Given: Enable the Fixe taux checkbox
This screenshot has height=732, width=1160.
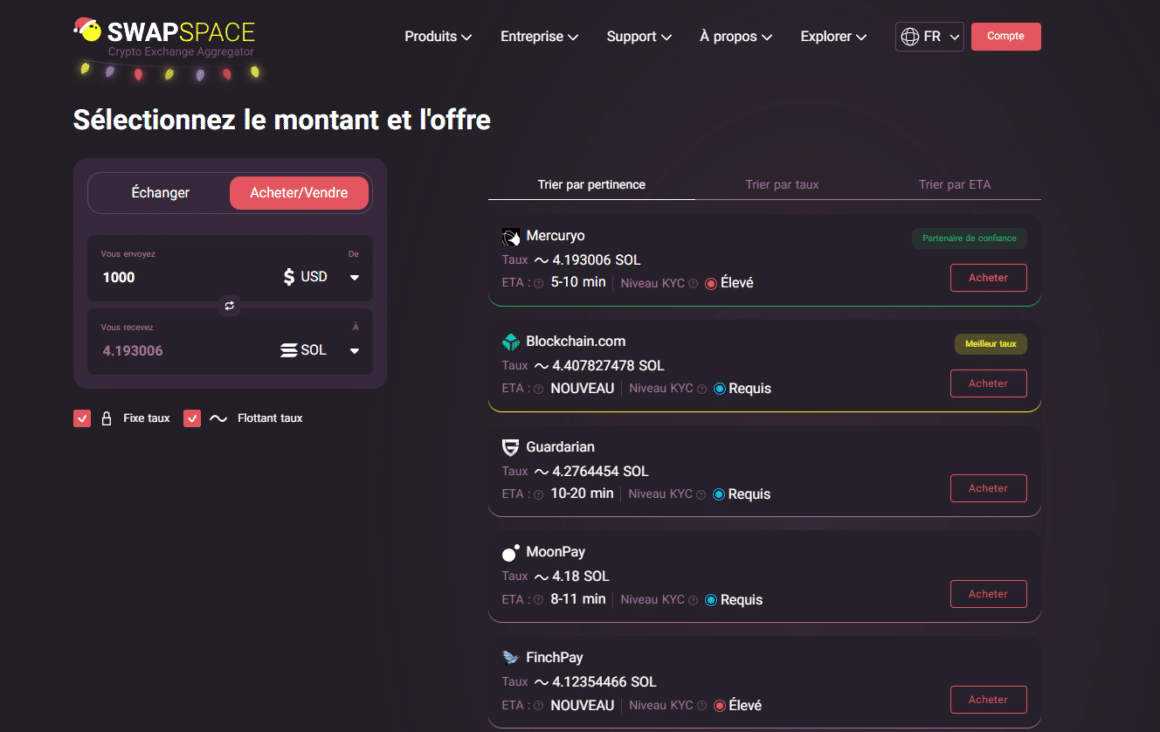Looking at the screenshot, I should [x=82, y=418].
